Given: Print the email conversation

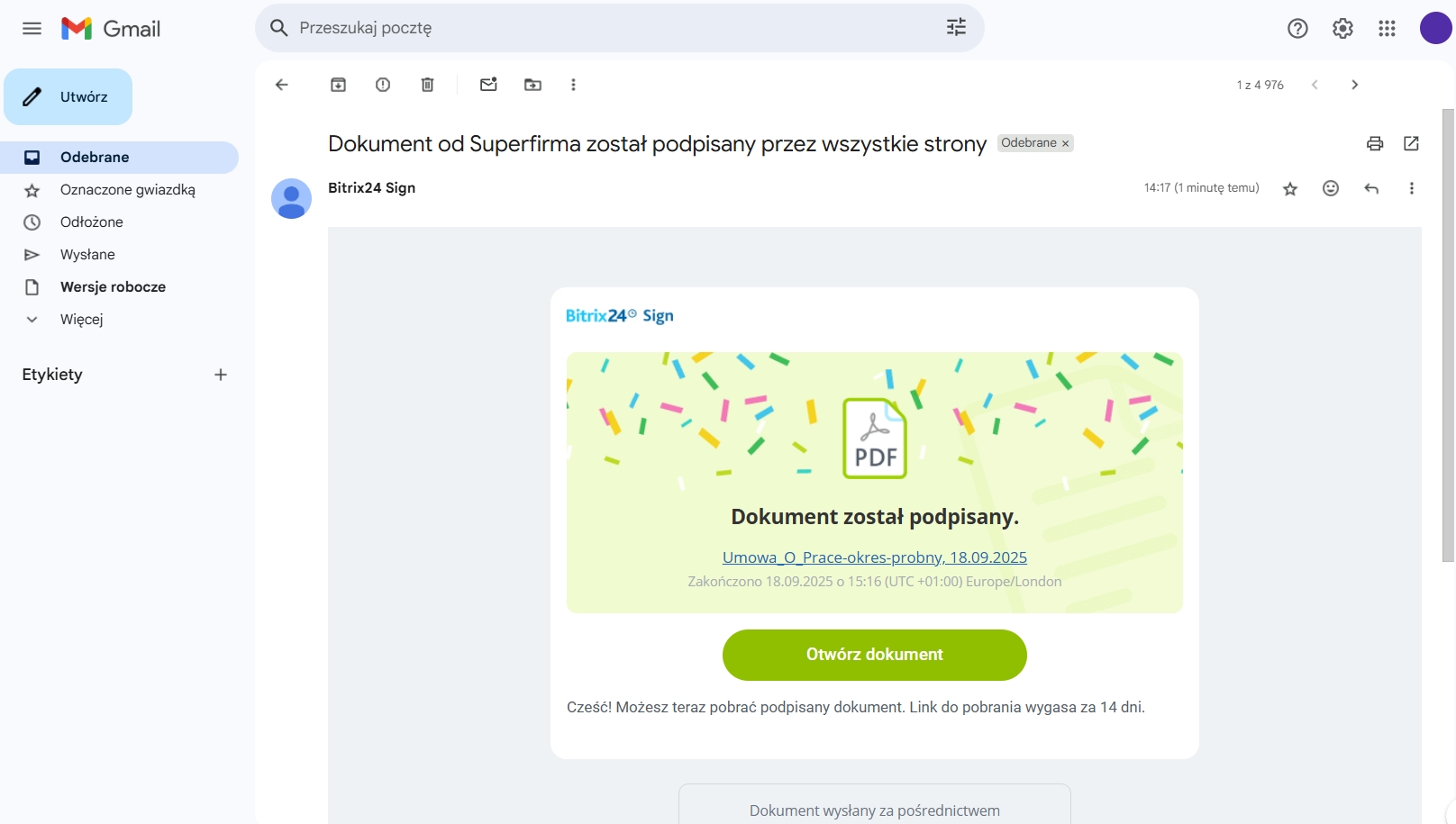Looking at the screenshot, I should 1375,143.
